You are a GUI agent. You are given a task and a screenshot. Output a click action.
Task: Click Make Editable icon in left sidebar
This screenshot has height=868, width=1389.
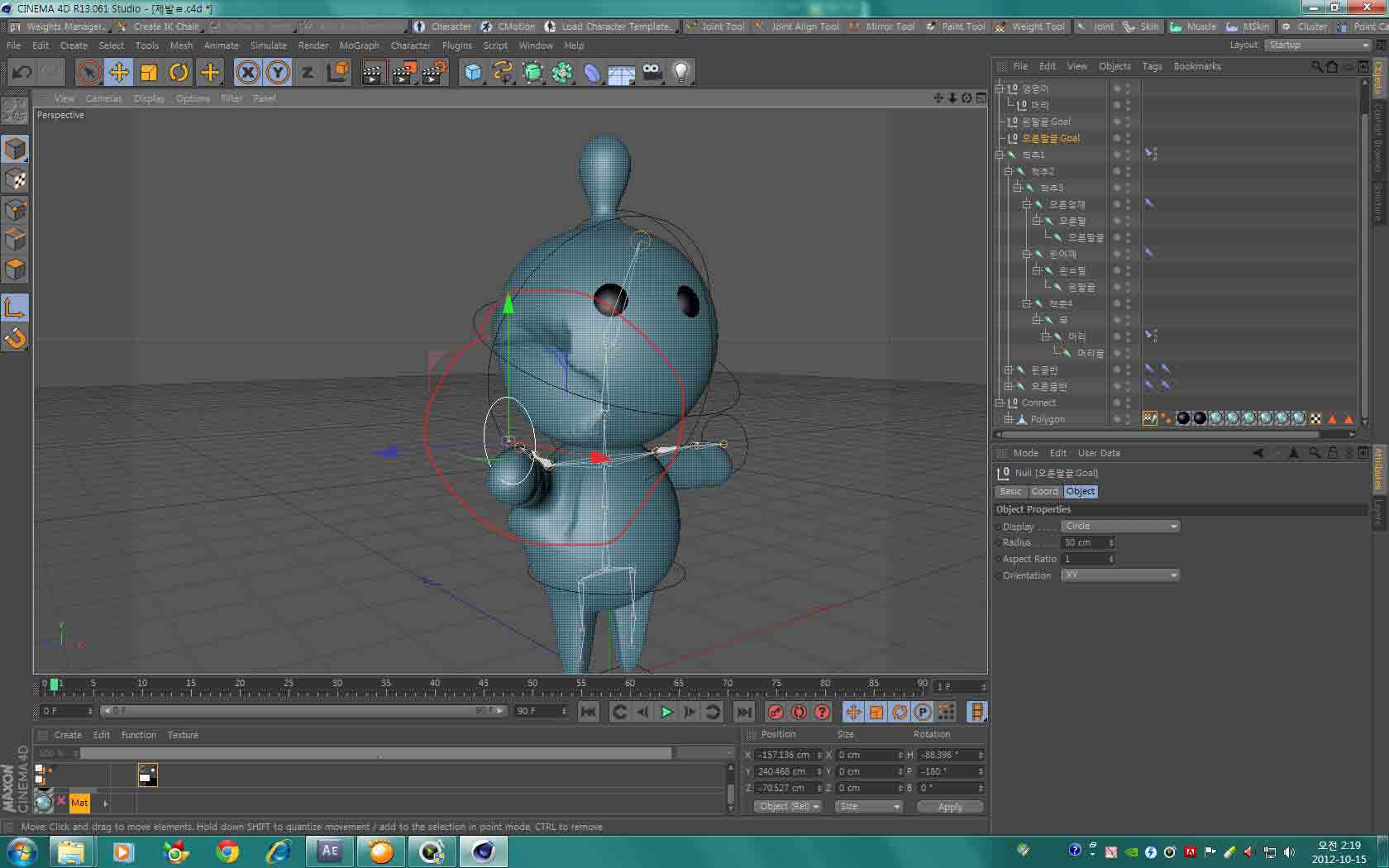click(15, 111)
